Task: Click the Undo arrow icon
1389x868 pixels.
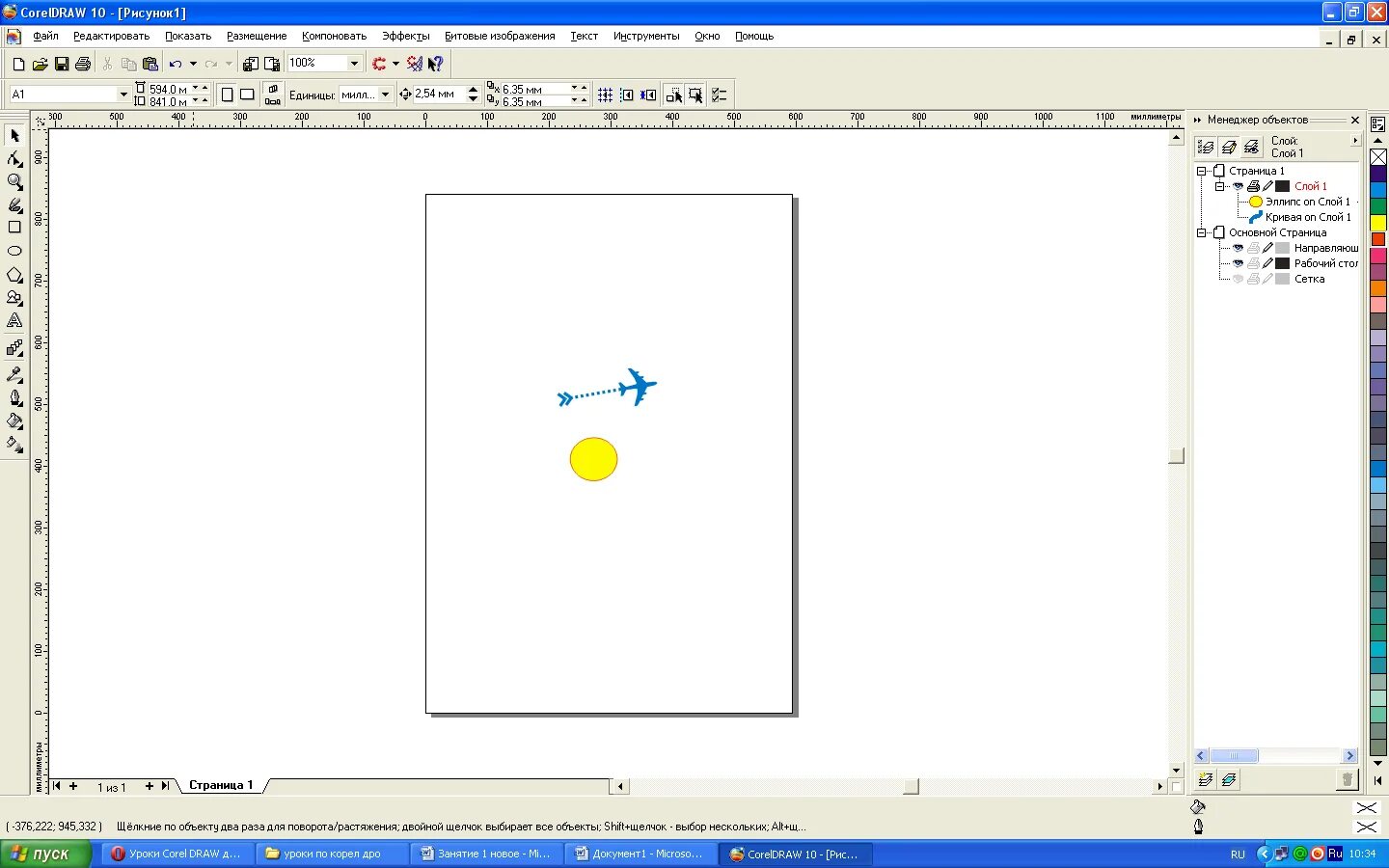Action: (176, 64)
